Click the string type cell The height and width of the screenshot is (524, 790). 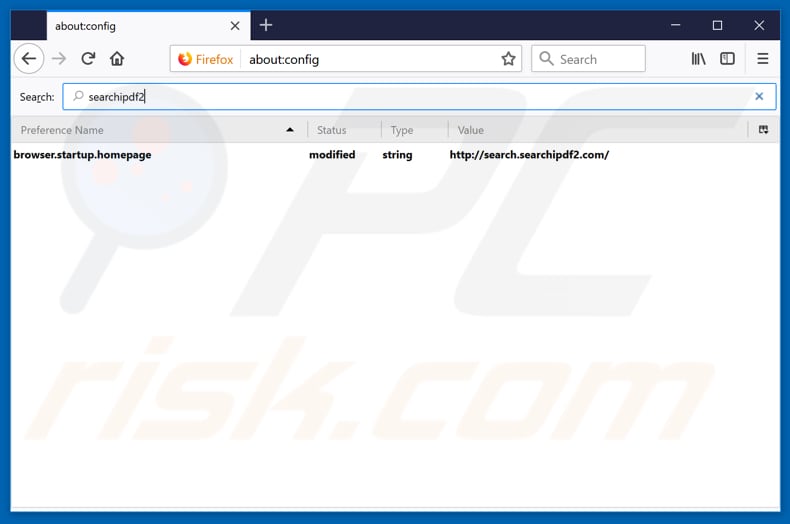[x=397, y=155]
